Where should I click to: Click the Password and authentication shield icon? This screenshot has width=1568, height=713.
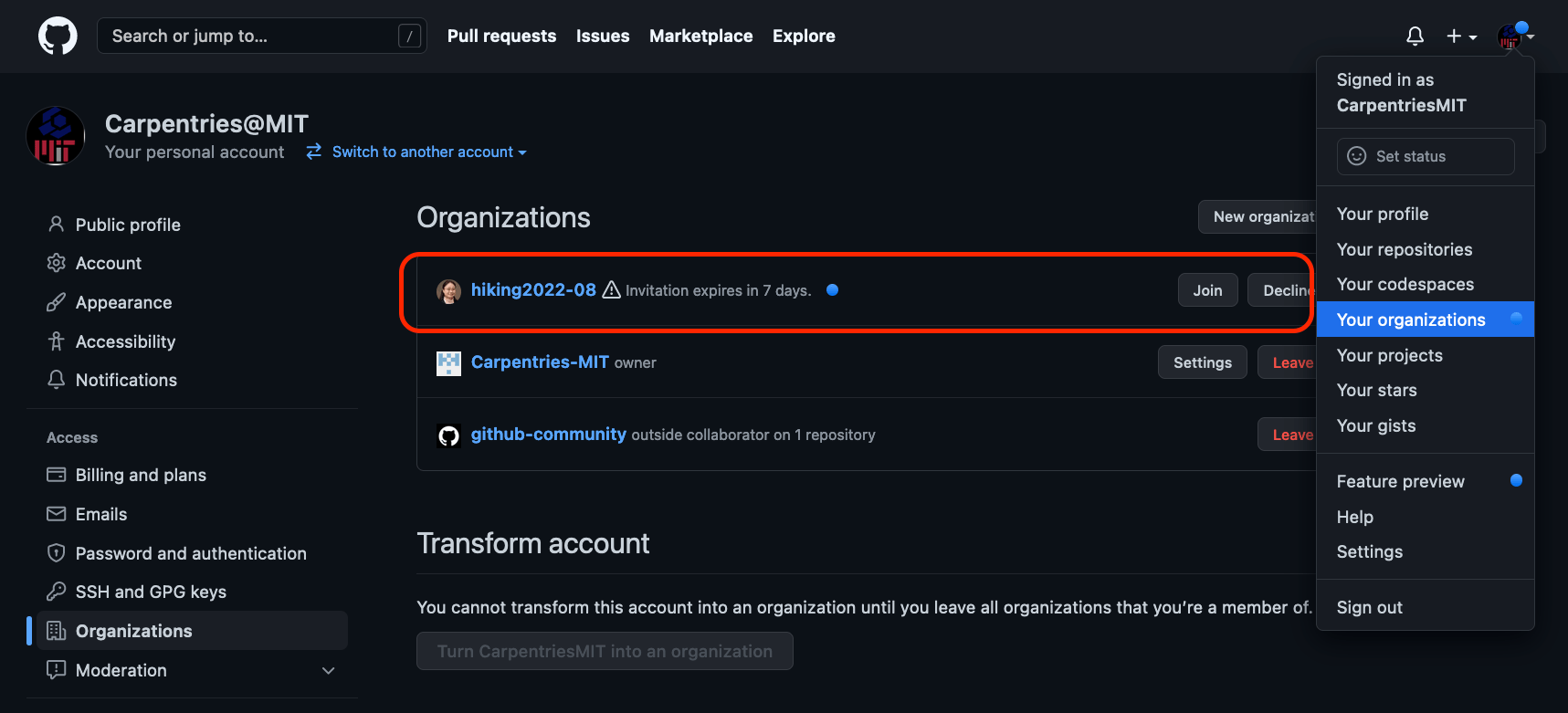[56, 552]
